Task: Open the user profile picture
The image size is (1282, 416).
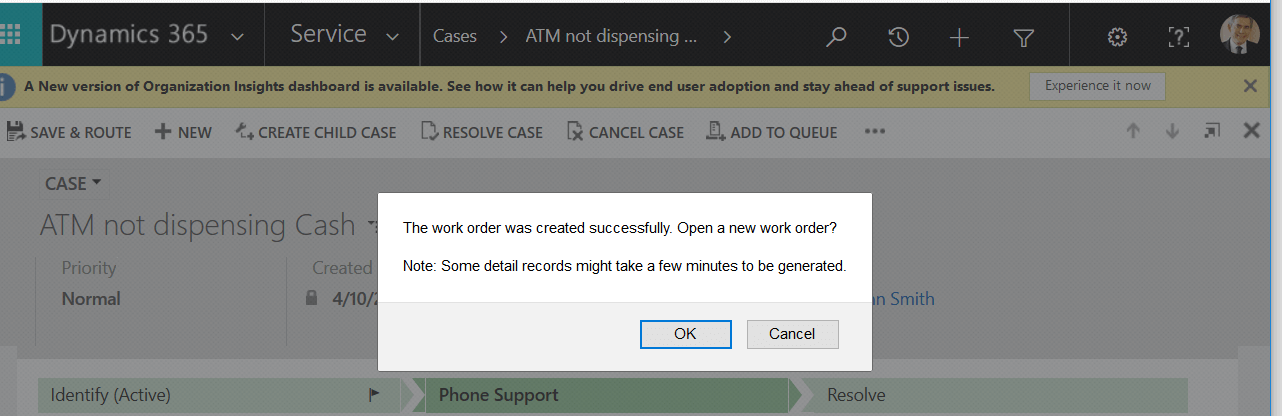Action: point(1240,34)
